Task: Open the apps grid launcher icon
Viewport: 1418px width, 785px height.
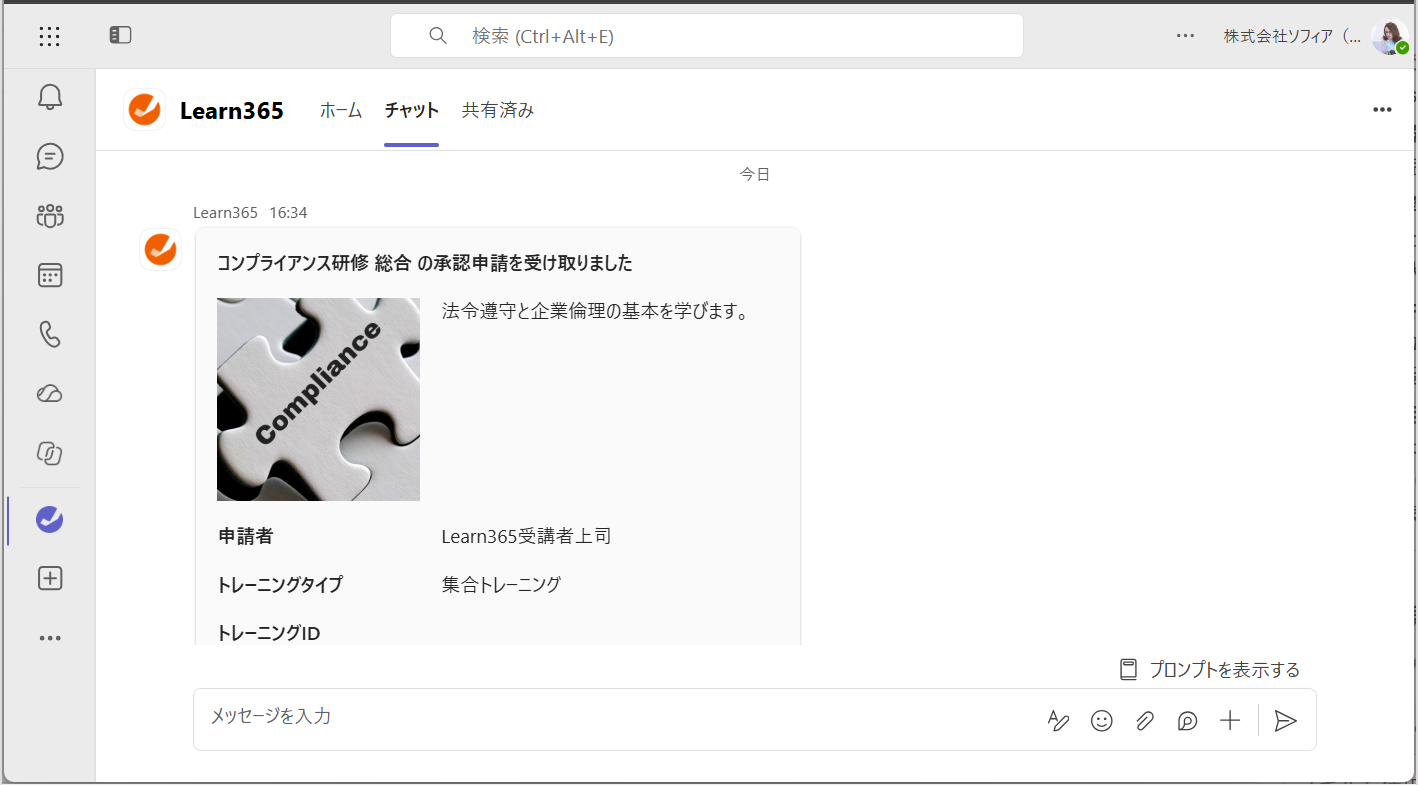Action: point(49,36)
